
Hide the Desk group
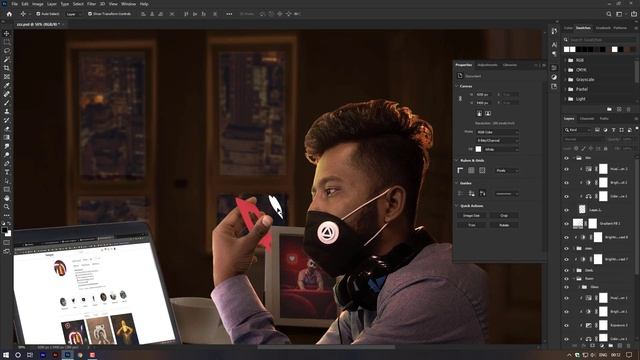pyautogui.click(x=566, y=270)
